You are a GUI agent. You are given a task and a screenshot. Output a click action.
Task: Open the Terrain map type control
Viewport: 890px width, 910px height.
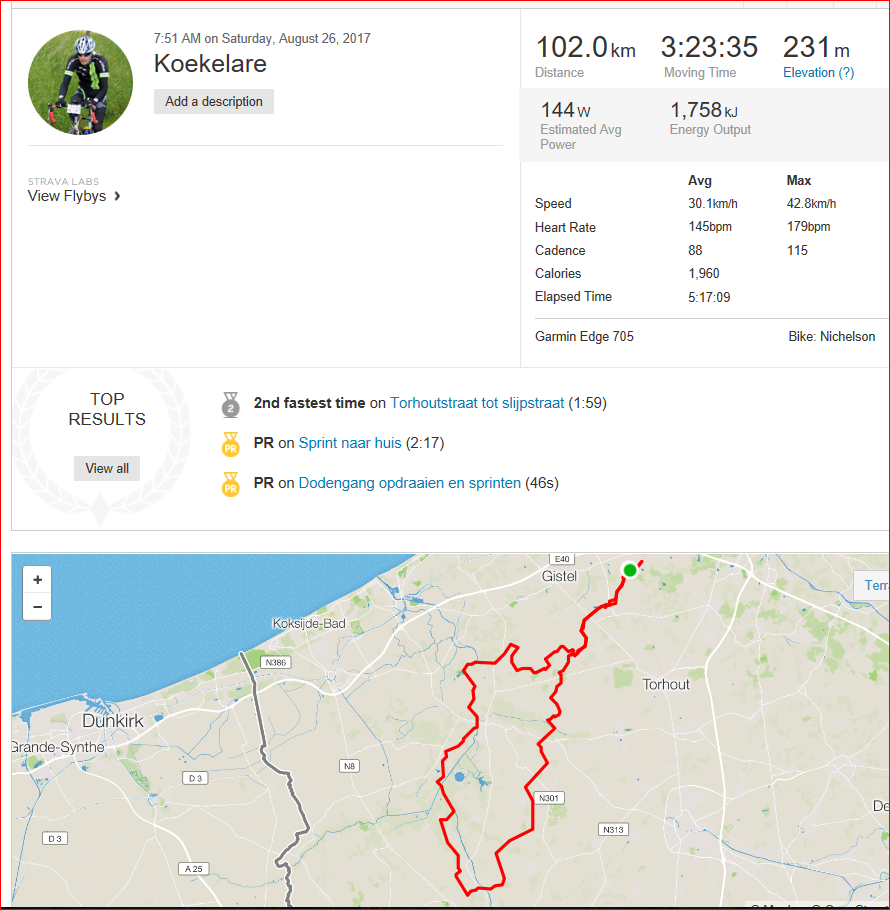(874, 585)
